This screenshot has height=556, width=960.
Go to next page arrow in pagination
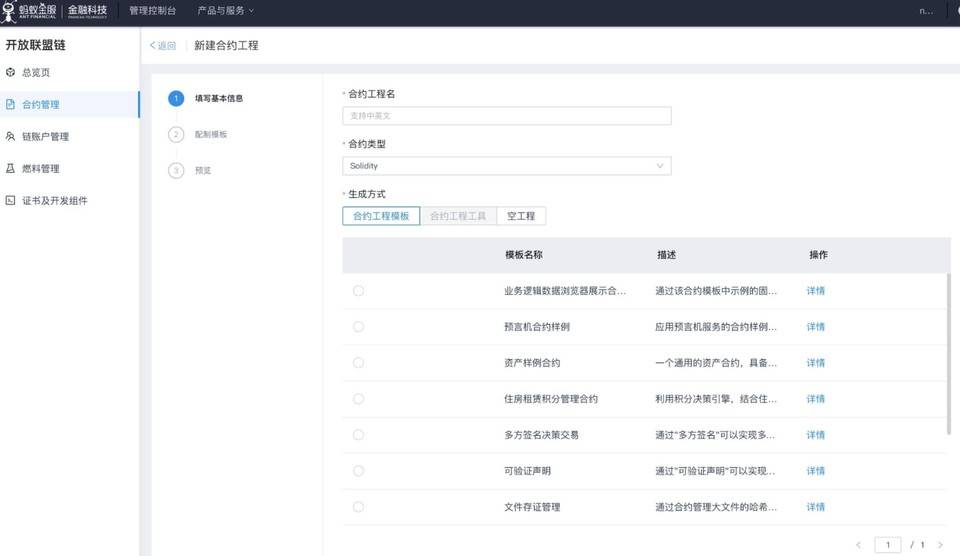940,544
